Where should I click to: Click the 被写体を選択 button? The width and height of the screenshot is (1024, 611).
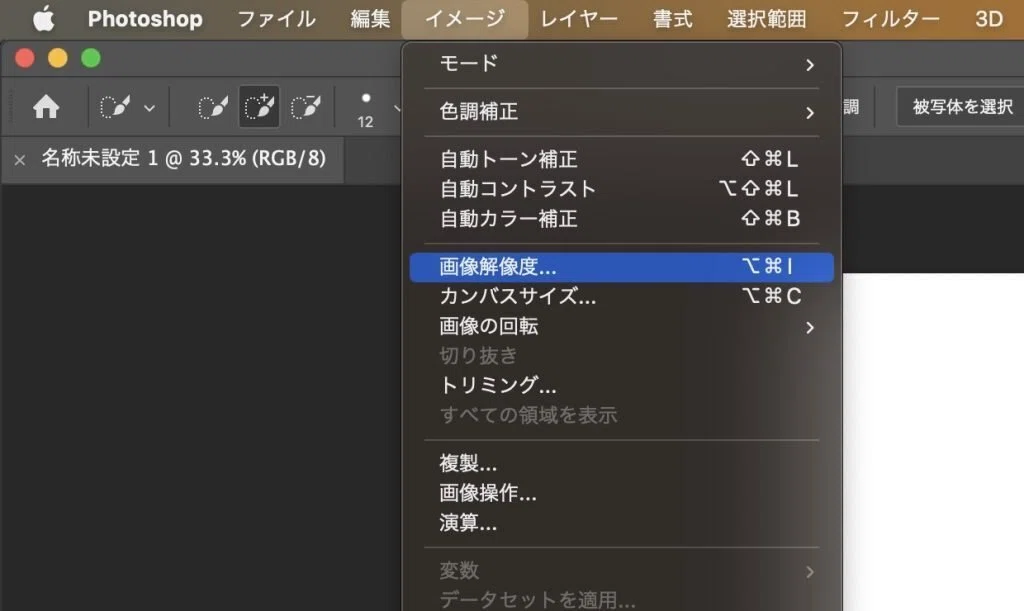tap(961, 106)
